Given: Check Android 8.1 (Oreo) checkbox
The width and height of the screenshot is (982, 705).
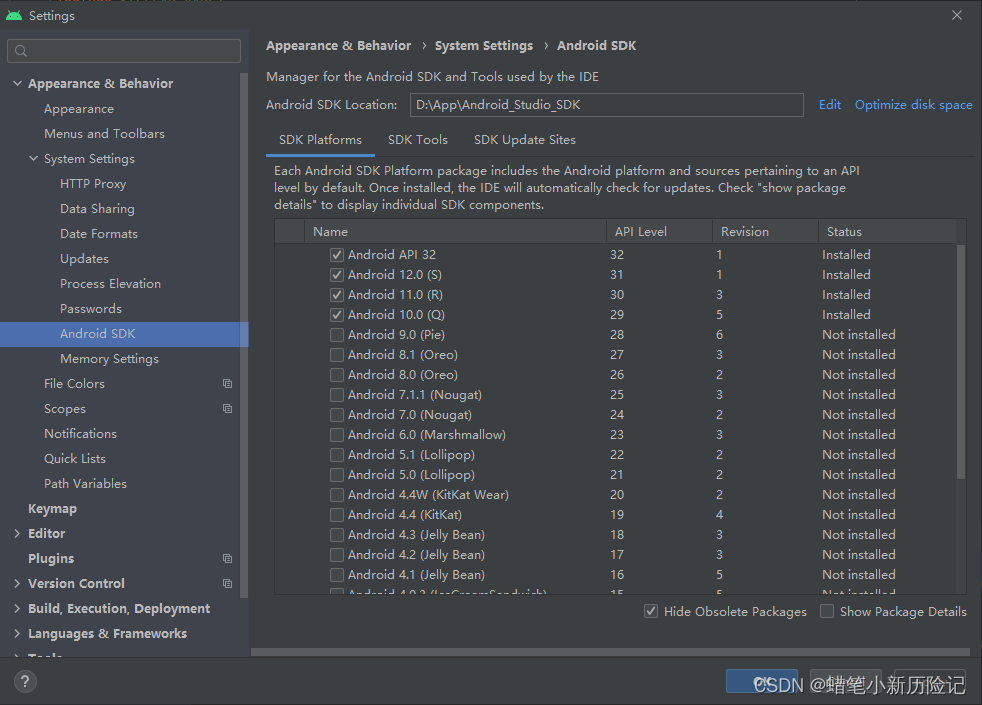Looking at the screenshot, I should click(x=337, y=355).
